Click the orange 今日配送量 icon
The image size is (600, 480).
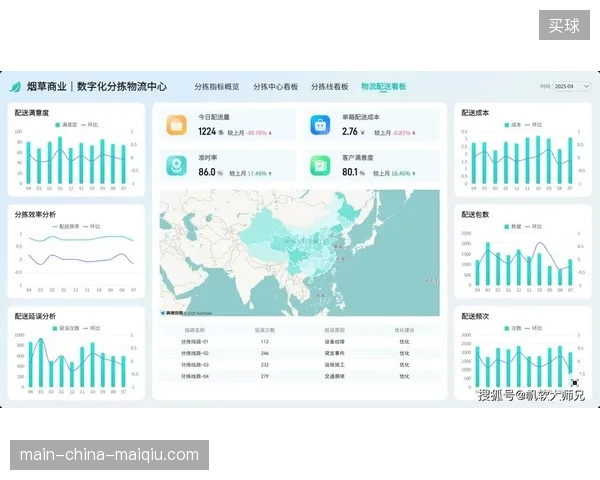176,125
